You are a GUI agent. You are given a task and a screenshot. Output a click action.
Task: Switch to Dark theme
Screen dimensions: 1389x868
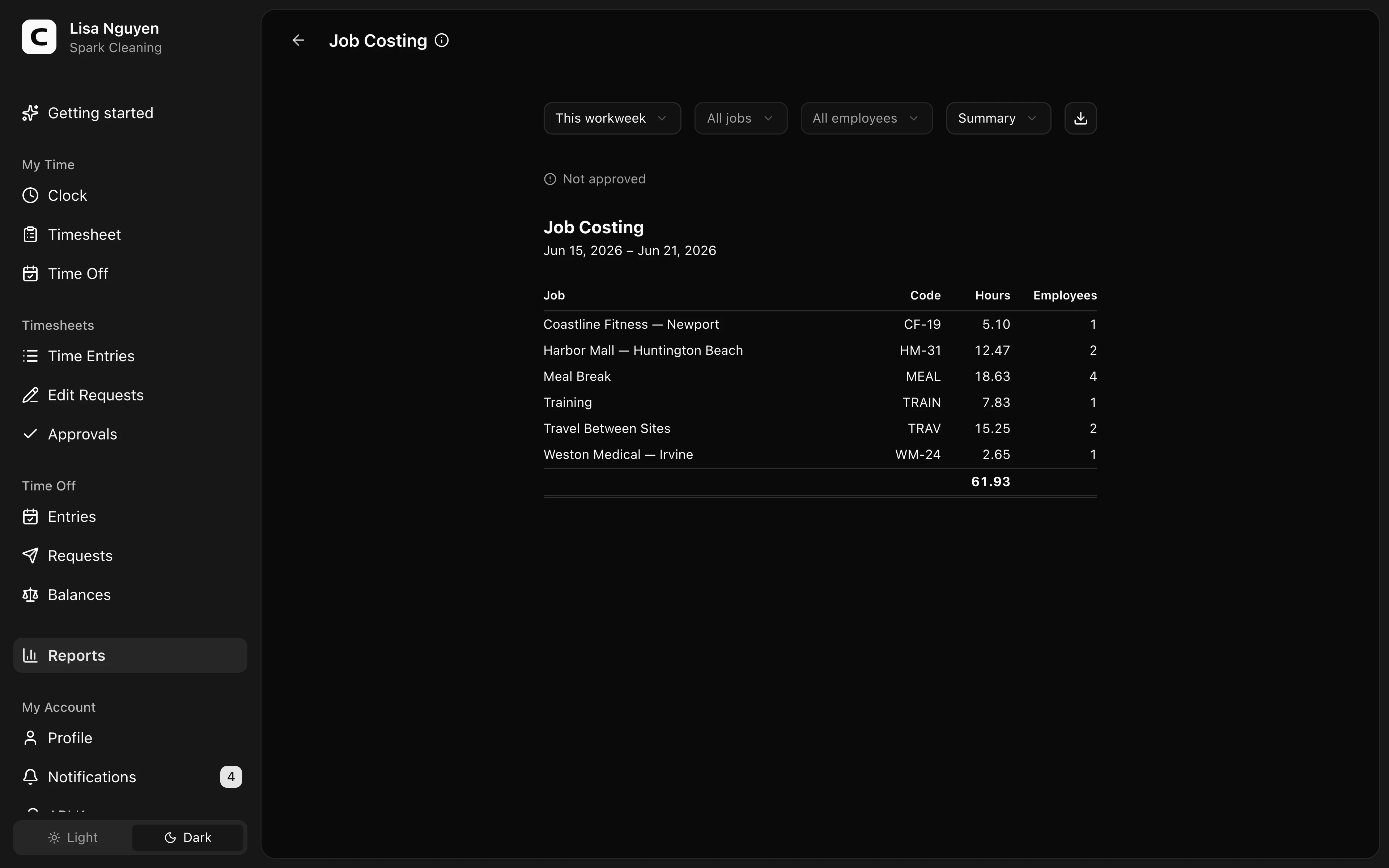[188, 838]
